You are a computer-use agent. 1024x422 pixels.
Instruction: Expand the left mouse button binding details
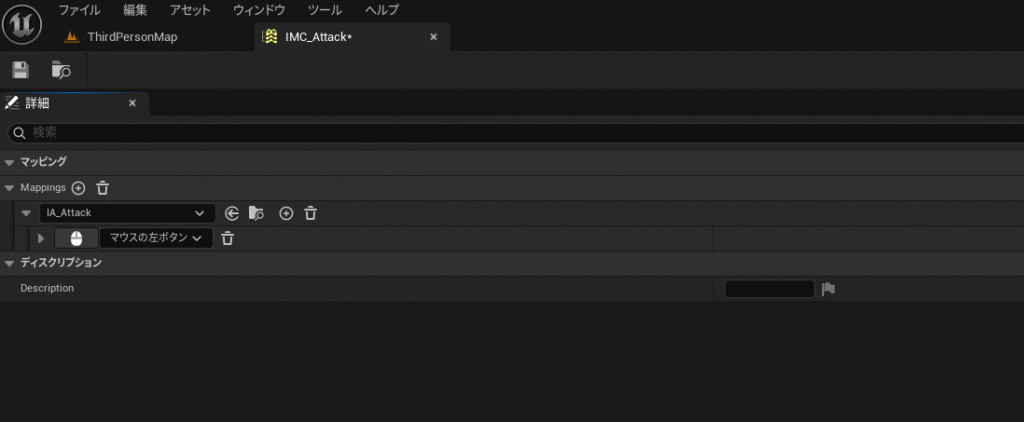41,238
